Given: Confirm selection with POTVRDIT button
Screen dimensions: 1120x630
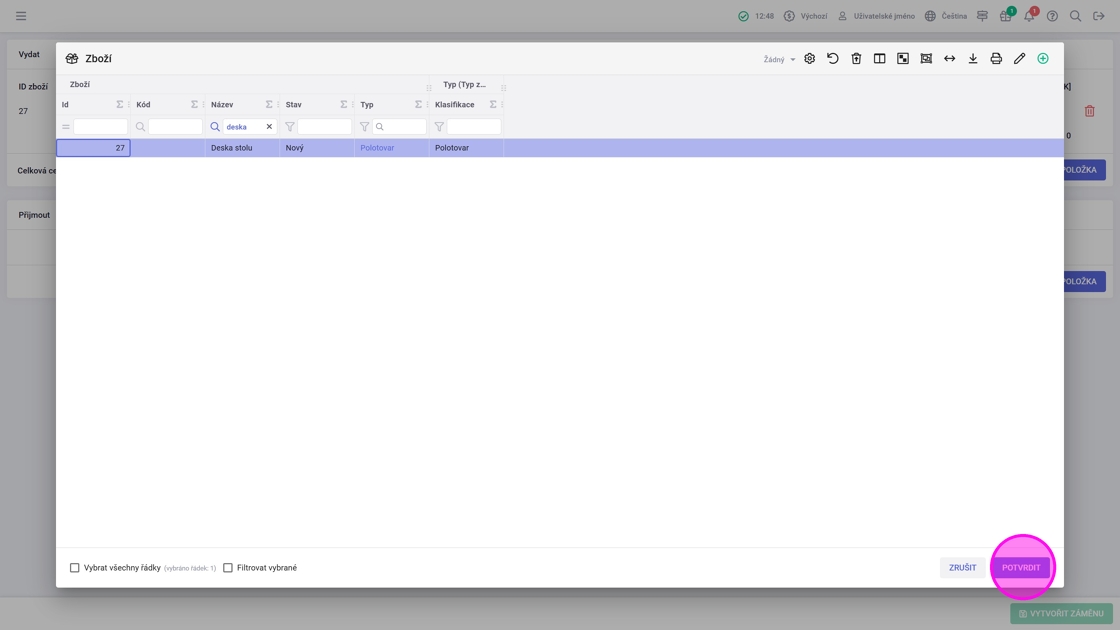Looking at the screenshot, I should tap(1021, 568).
